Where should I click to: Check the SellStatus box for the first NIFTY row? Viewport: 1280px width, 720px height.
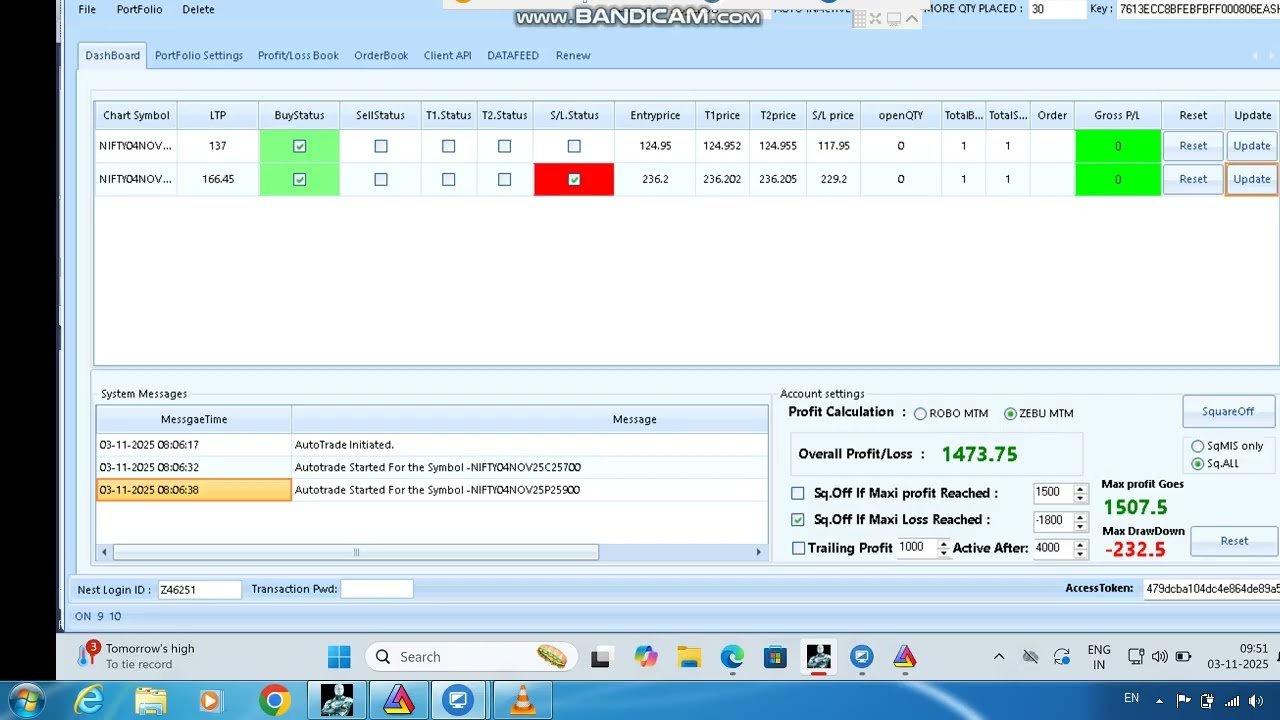380,145
